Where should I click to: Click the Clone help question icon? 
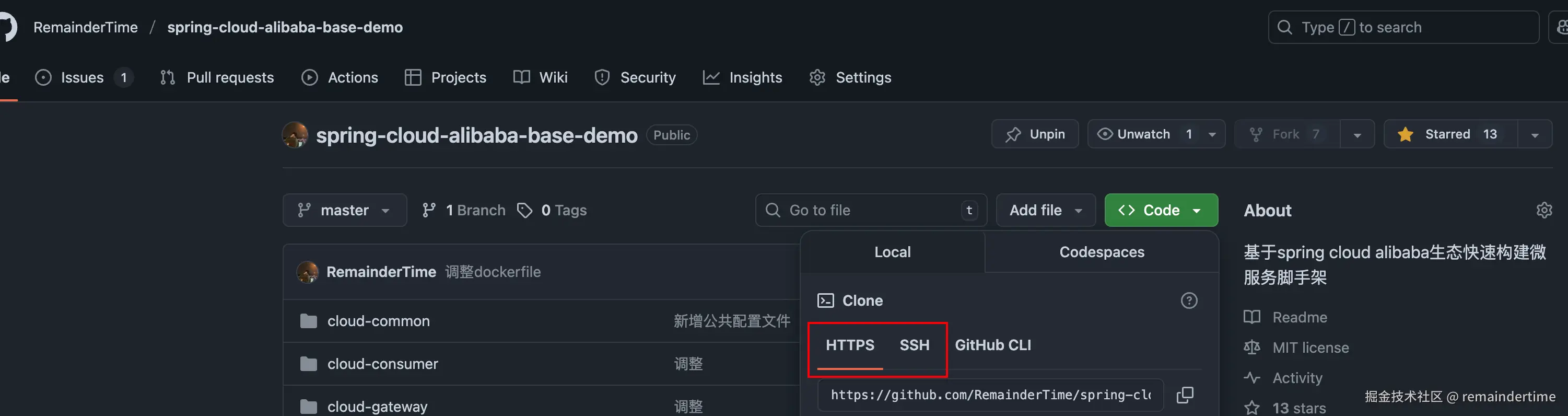[x=1189, y=301]
